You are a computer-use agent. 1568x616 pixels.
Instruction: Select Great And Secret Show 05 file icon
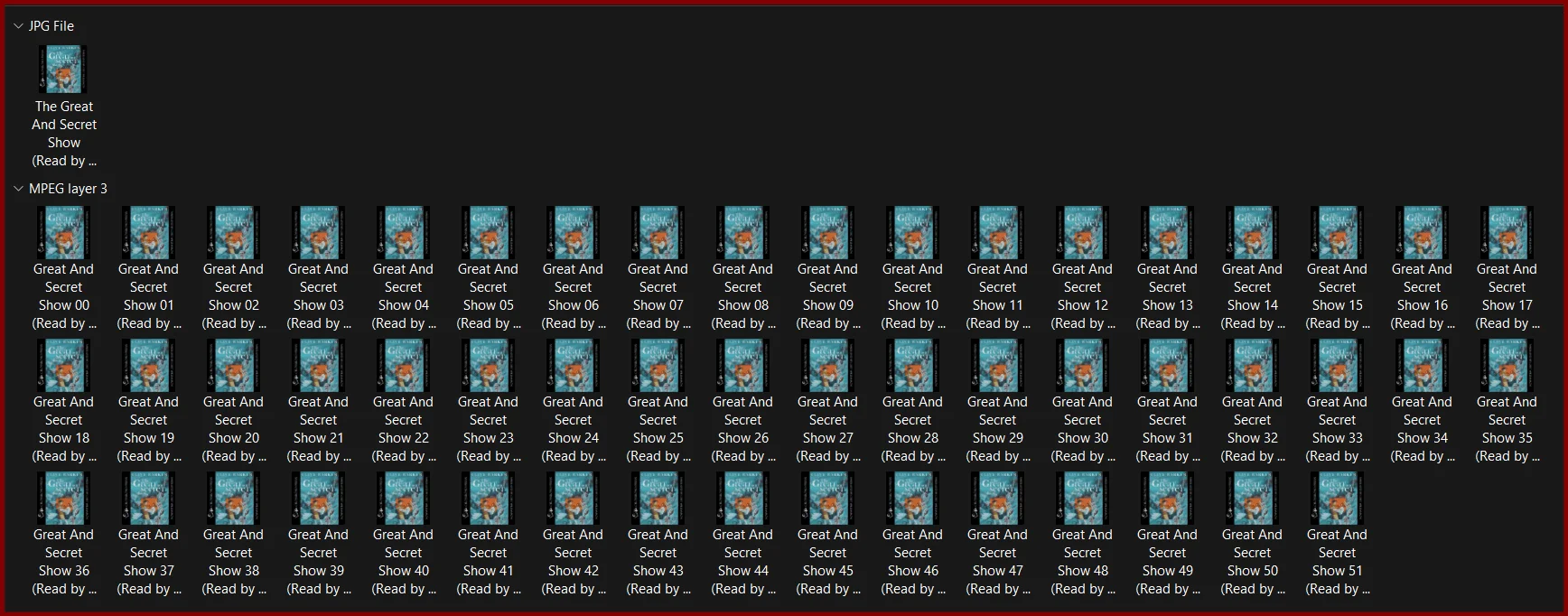pos(489,232)
